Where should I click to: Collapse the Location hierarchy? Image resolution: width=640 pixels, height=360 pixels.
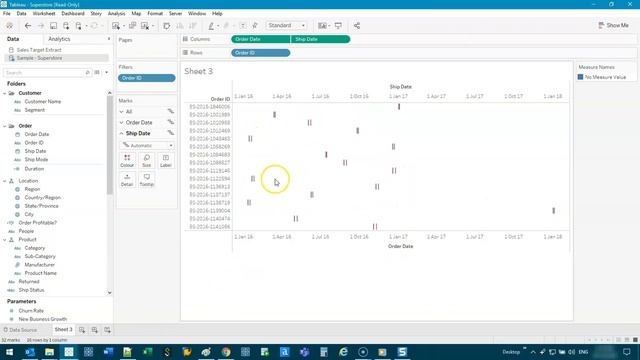click(5, 181)
